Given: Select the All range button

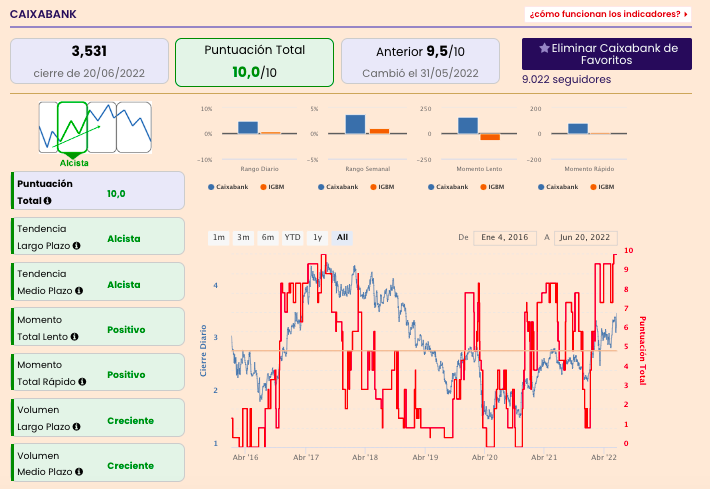Looking at the screenshot, I should click(x=342, y=238).
